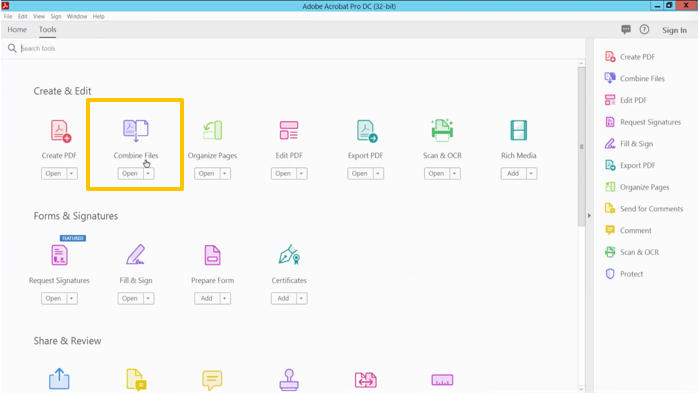
Task: Switch to the Home tab
Action: click(17, 29)
